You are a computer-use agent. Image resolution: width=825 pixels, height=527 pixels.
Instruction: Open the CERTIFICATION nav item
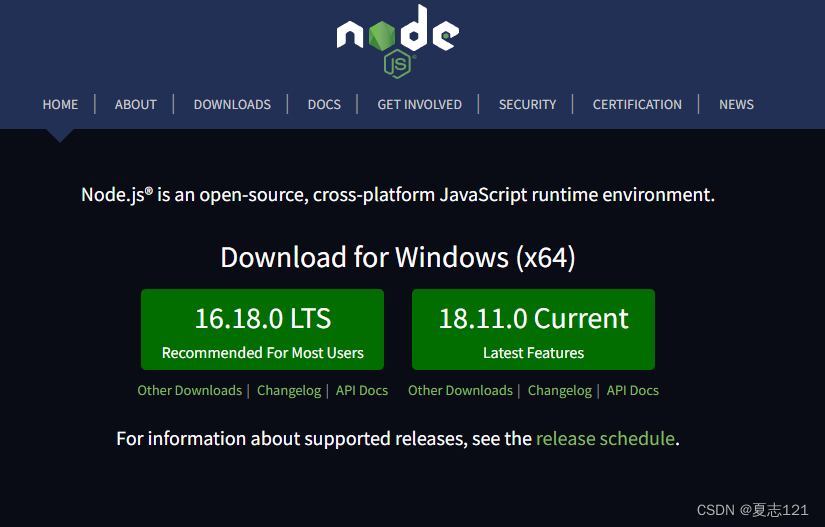[637, 105]
